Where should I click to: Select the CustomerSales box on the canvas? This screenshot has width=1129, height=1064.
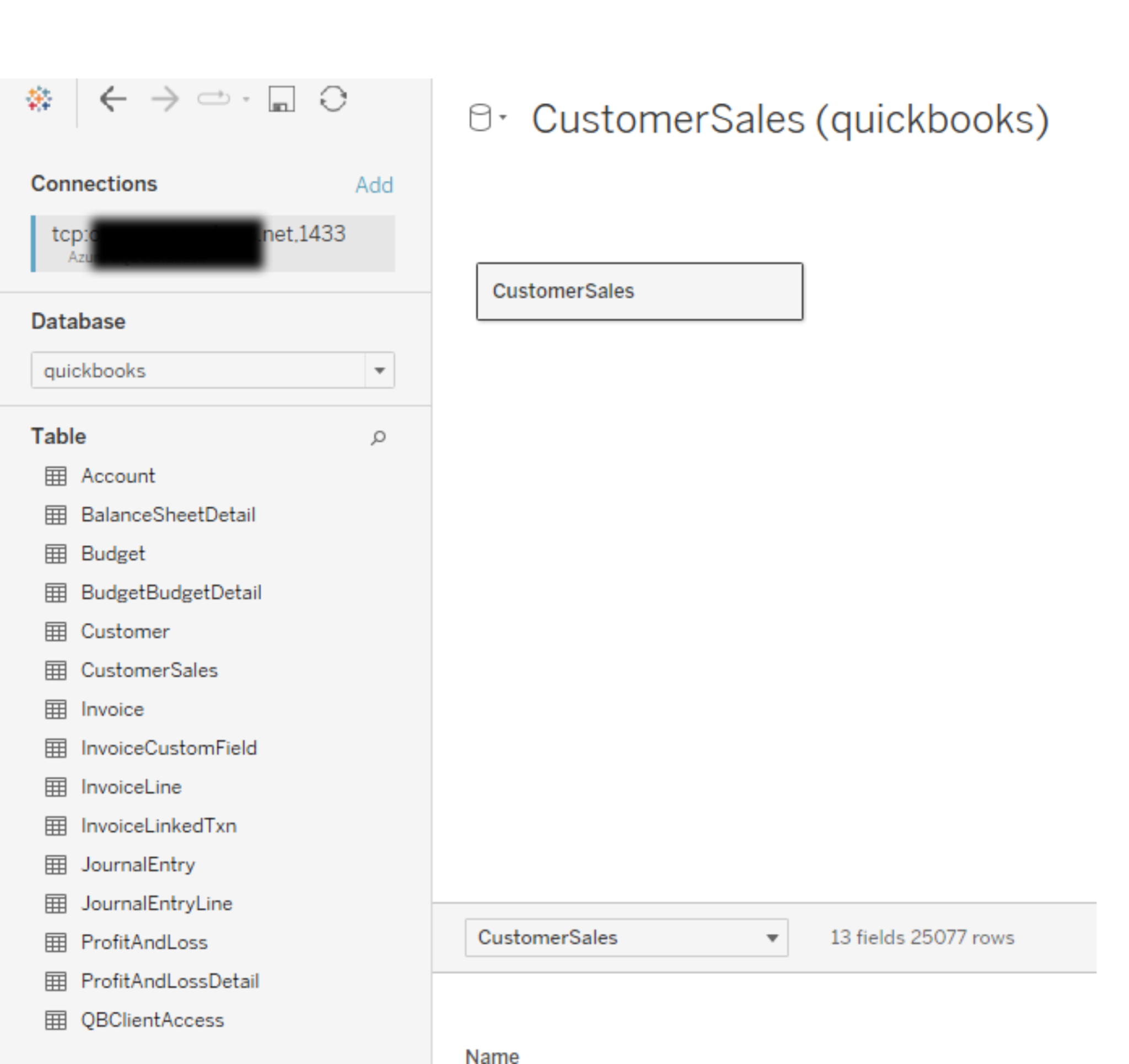639,291
